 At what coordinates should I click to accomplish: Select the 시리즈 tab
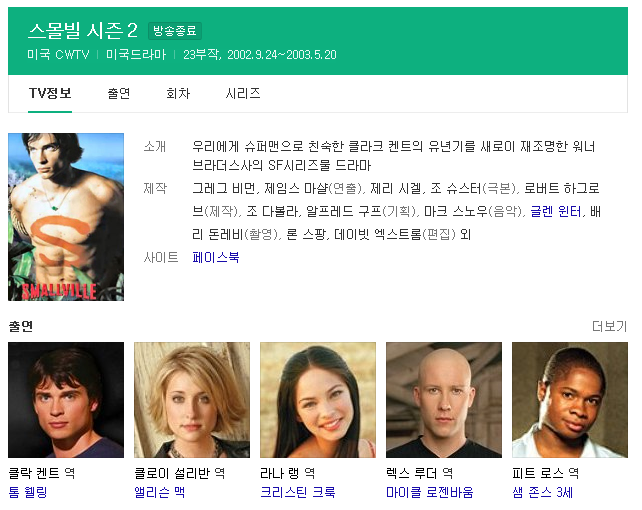click(243, 94)
